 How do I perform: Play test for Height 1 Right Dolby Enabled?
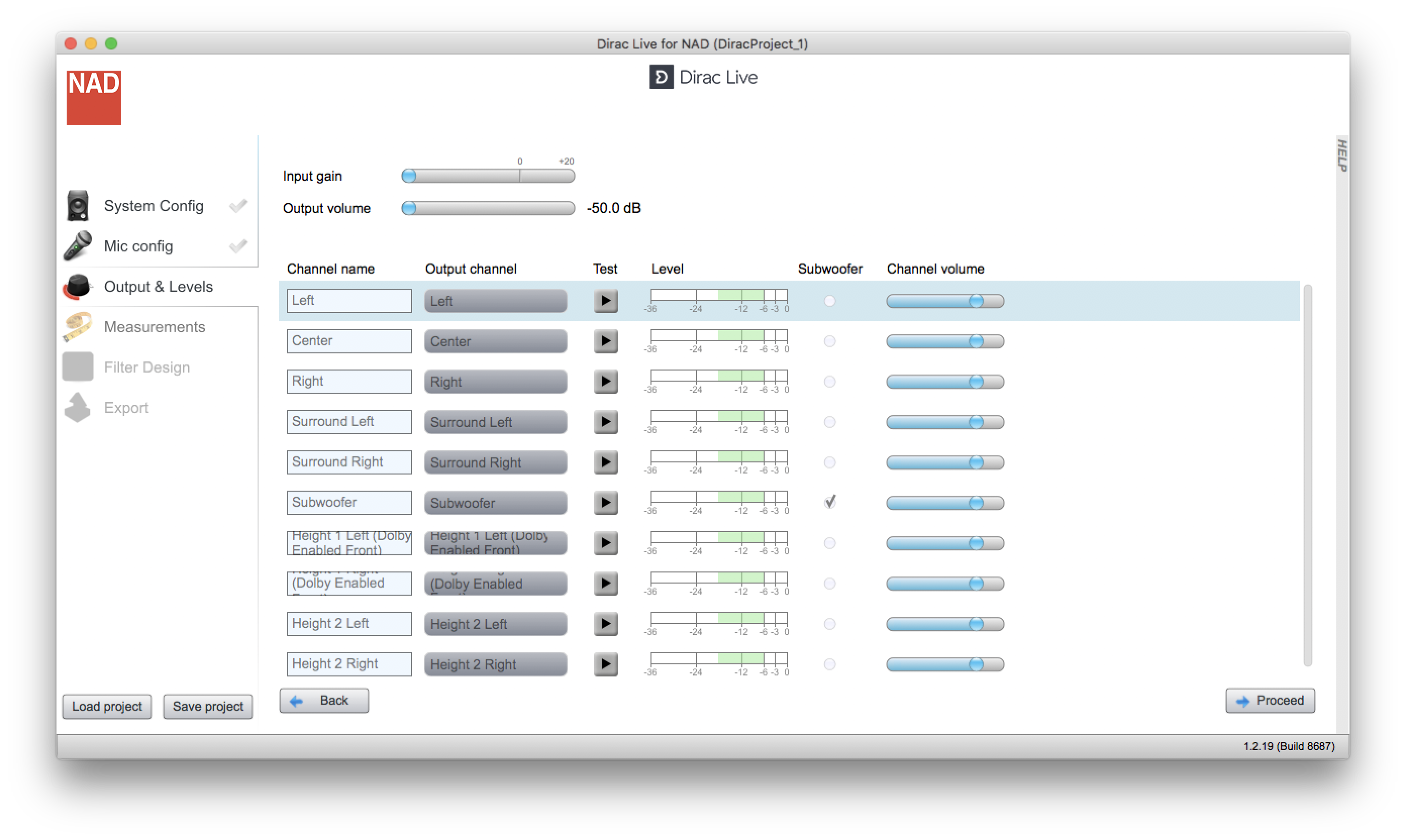tap(606, 583)
